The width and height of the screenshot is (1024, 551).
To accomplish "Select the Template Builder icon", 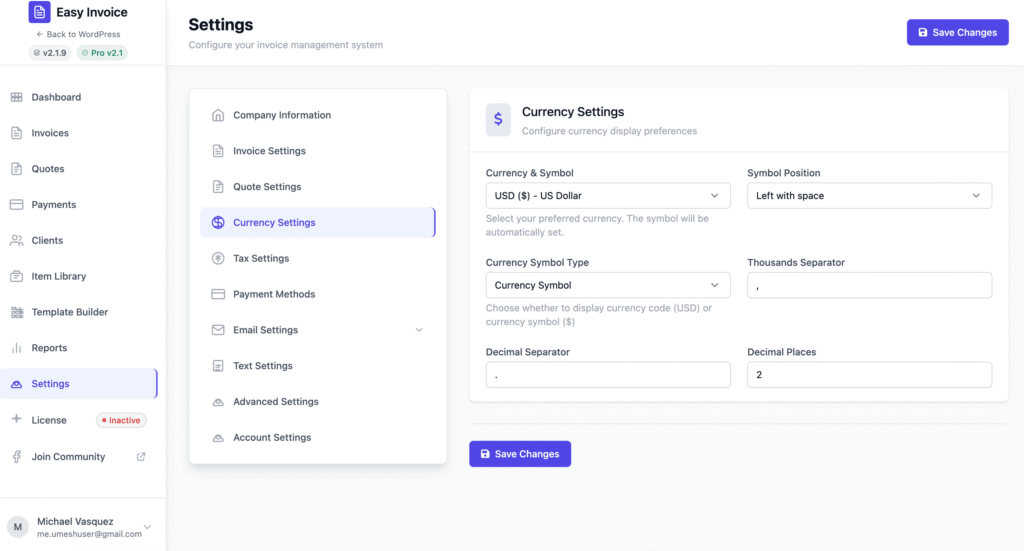I will pyautogui.click(x=16, y=312).
